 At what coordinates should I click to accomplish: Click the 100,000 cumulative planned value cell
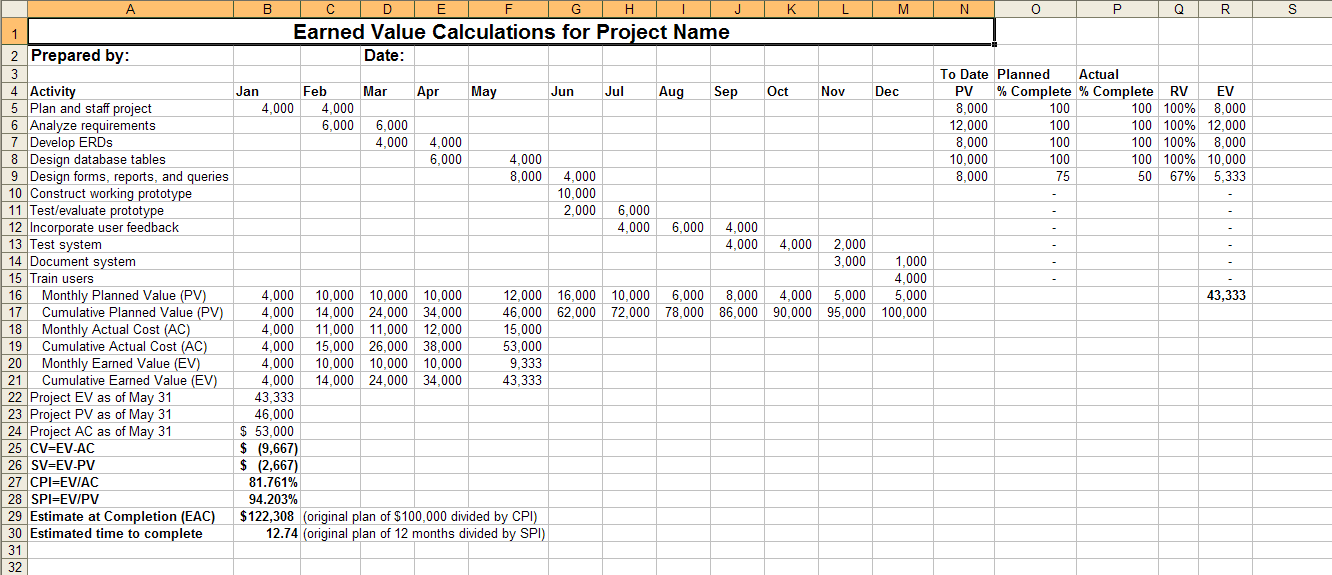(904, 313)
